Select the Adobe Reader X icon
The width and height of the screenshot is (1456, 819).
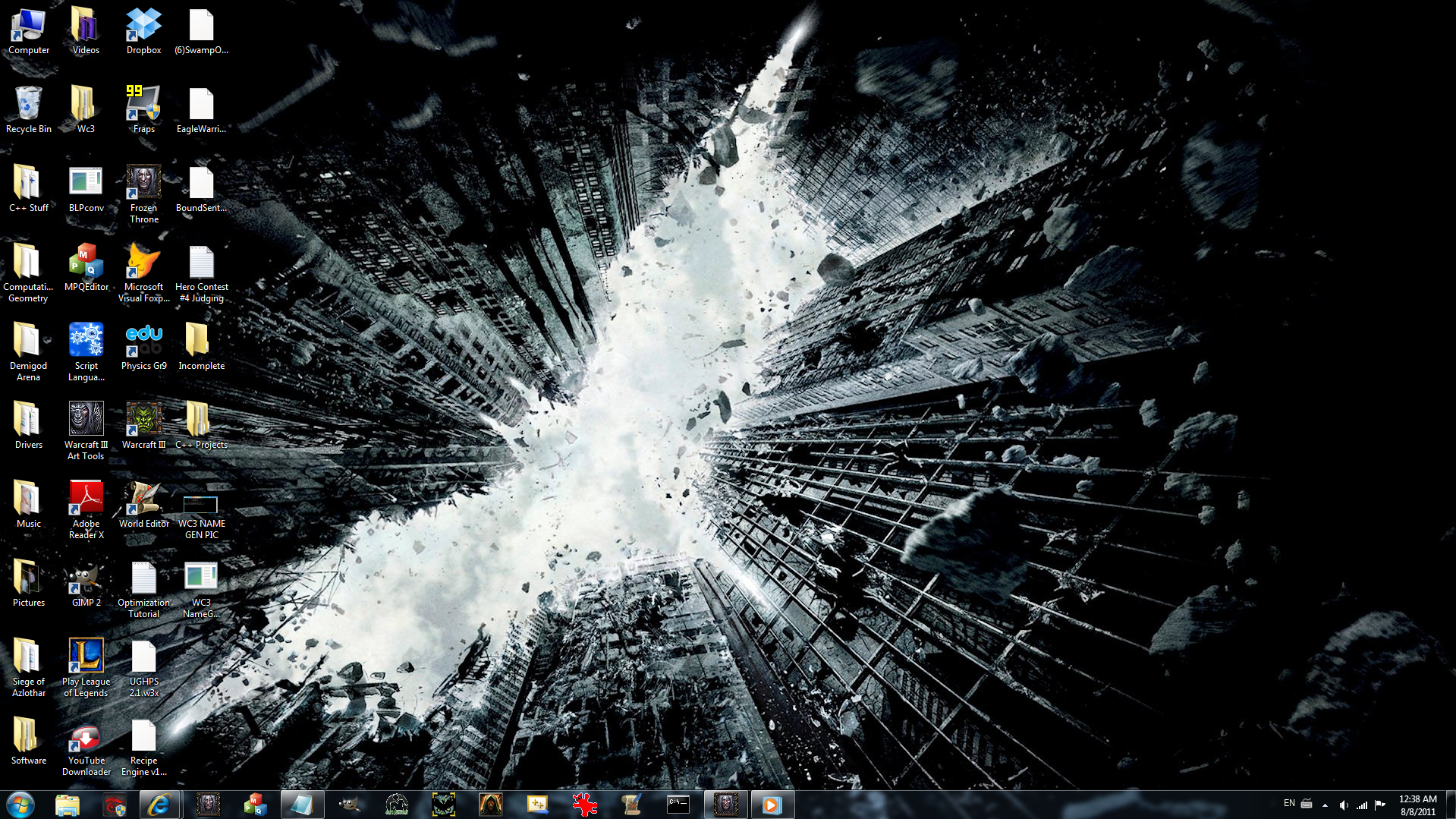pyautogui.click(x=86, y=509)
